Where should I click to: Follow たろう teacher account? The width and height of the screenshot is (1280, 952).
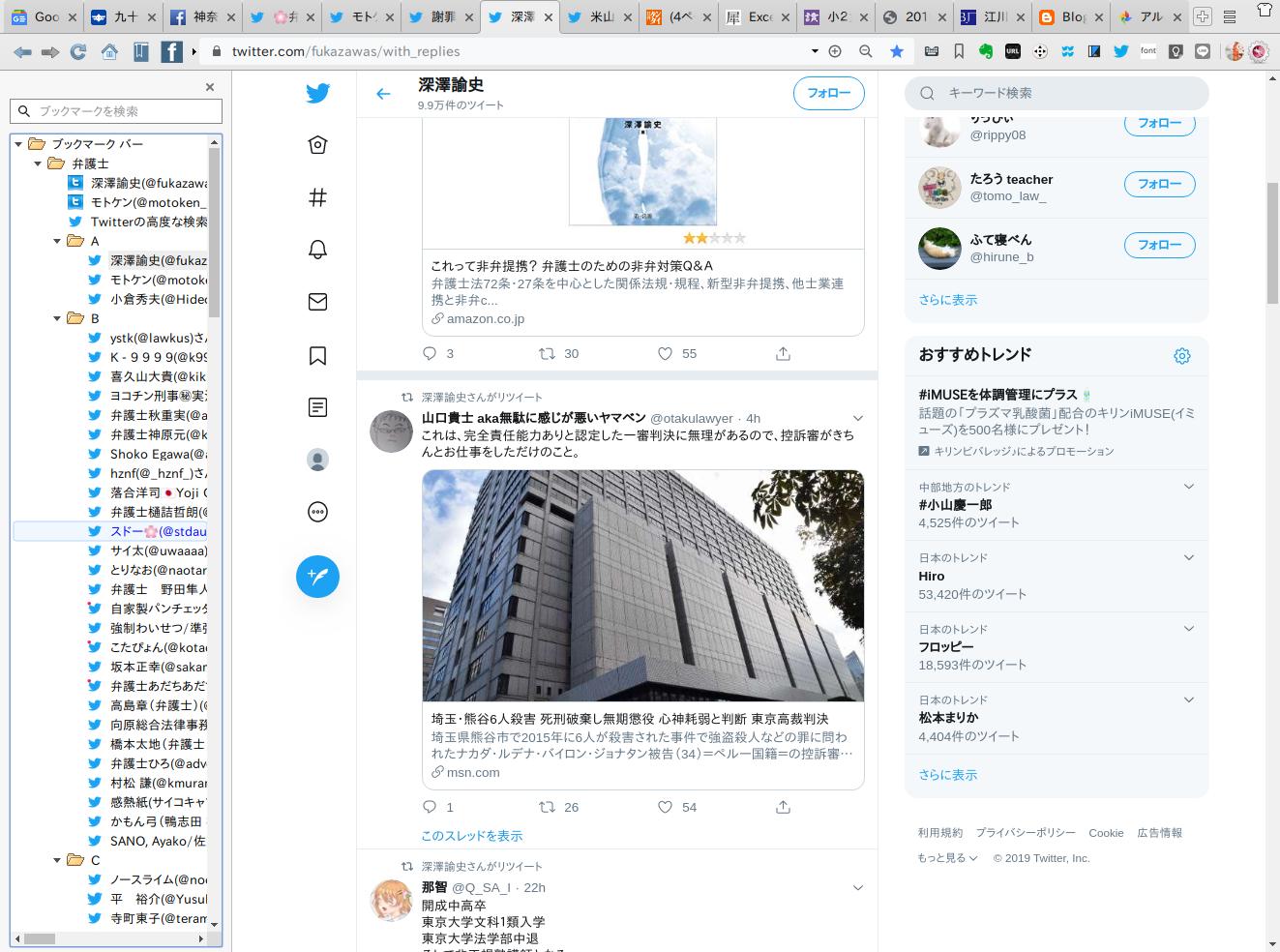1159,184
